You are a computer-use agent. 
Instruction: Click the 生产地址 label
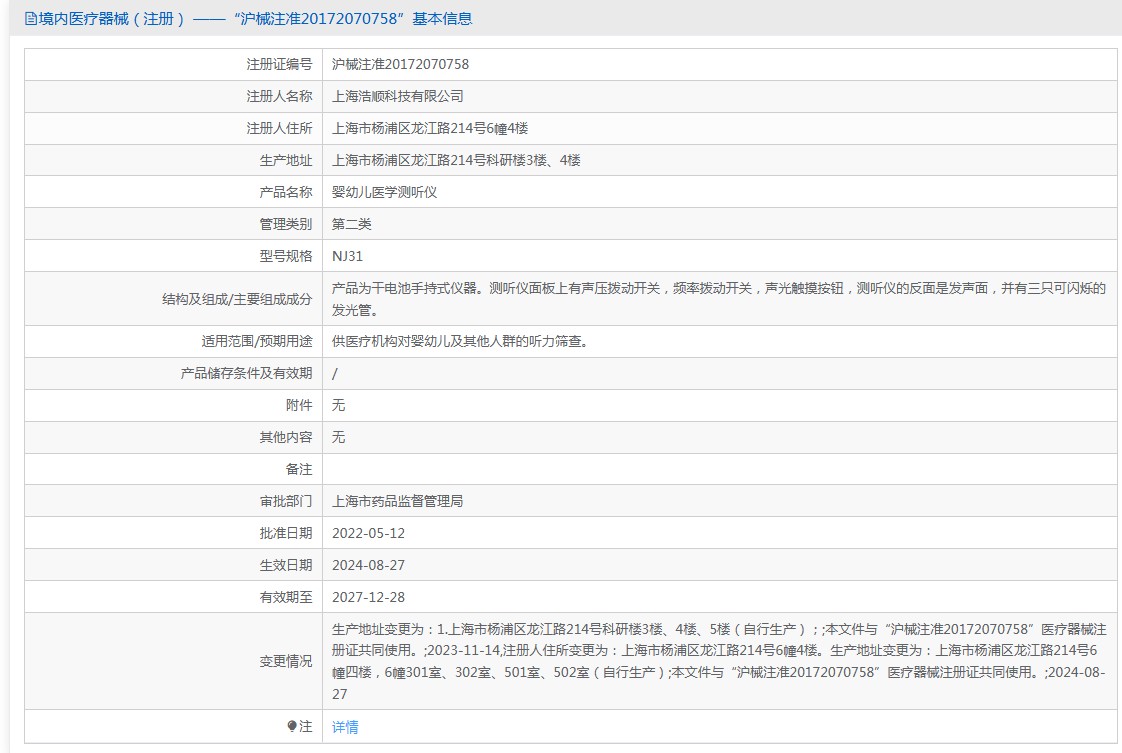pyautogui.click(x=286, y=160)
